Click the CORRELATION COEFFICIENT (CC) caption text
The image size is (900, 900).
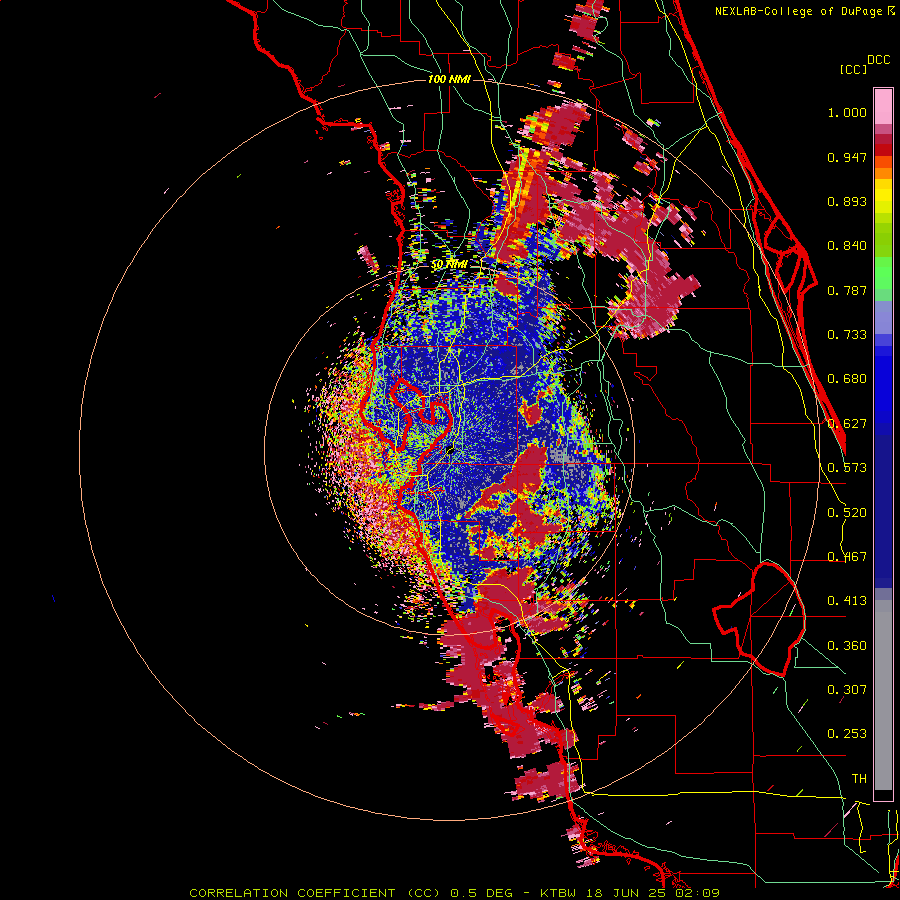(315, 893)
